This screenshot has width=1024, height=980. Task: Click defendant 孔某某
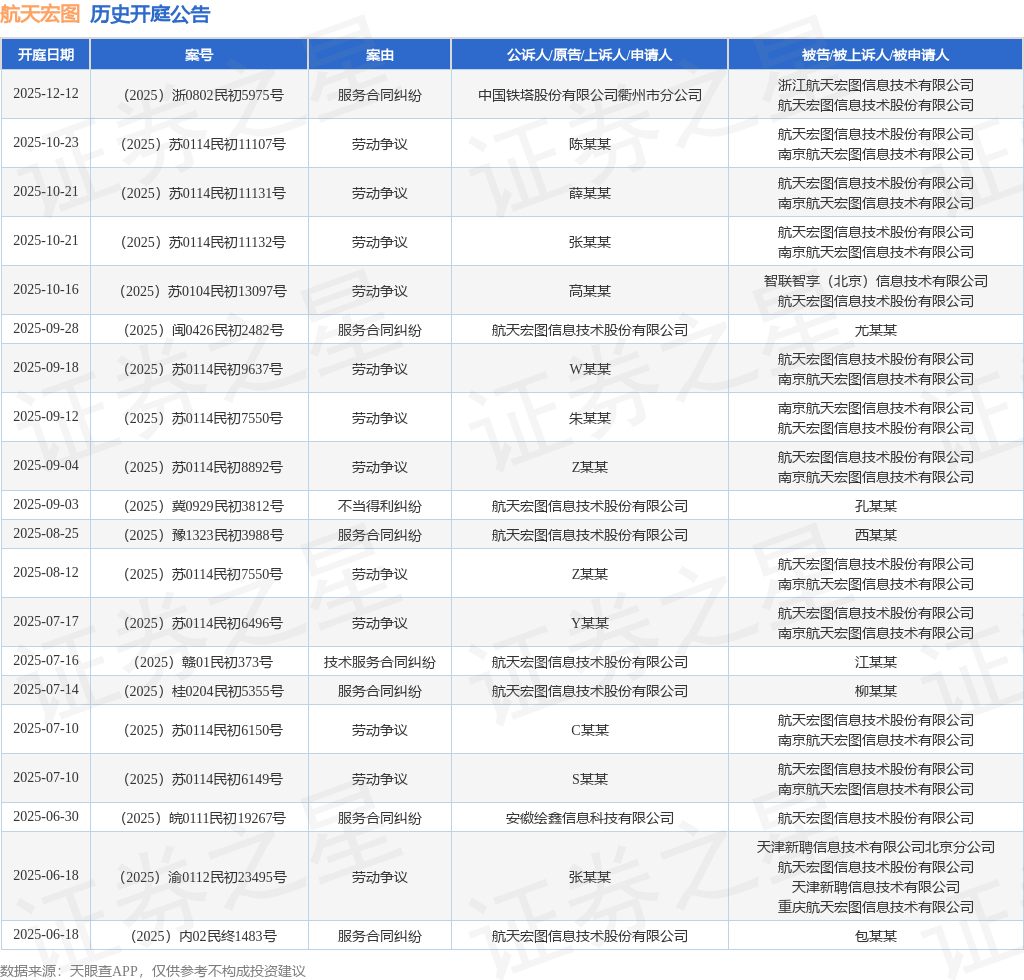(876, 507)
